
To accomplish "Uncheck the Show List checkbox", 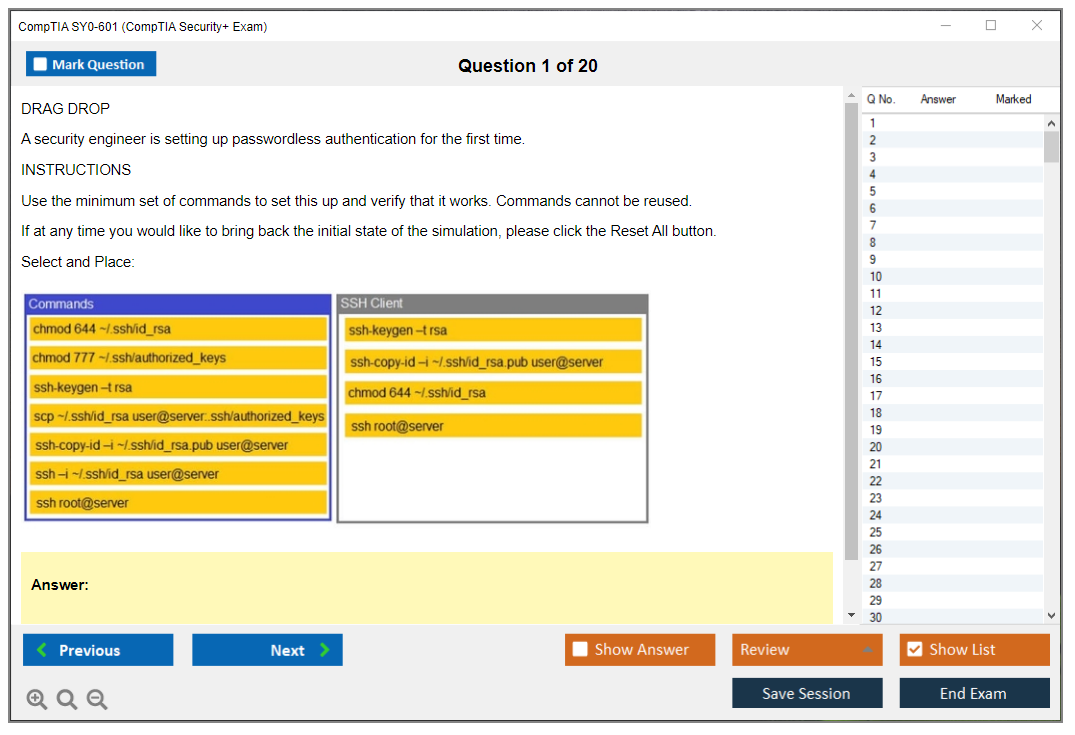I will click(914, 650).
